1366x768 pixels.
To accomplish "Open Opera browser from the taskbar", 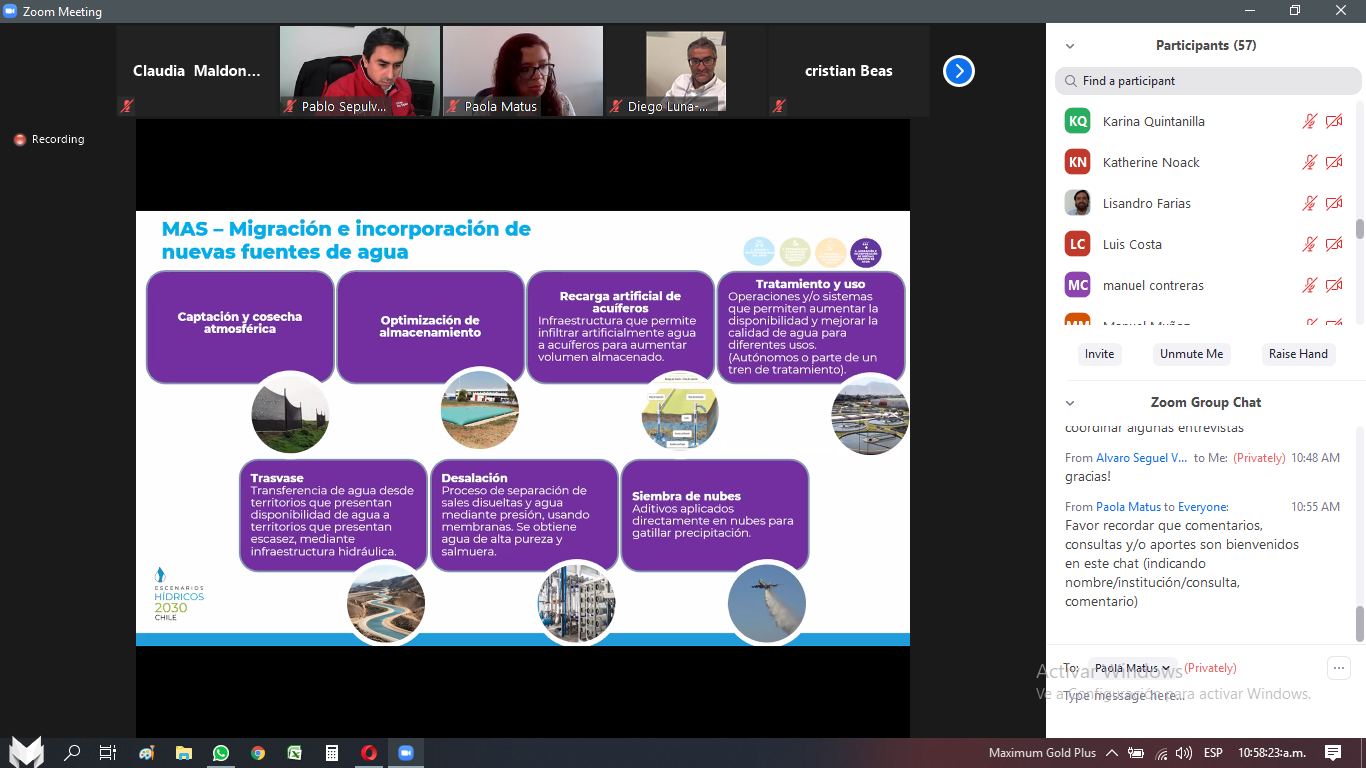I will pos(369,753).
